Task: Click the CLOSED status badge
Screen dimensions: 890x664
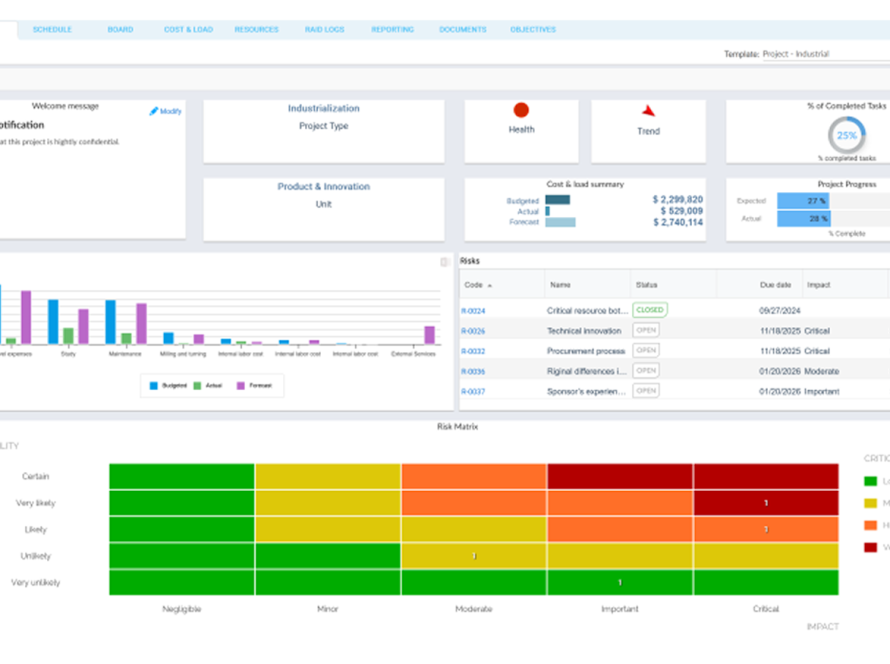Action: coord(650,310)
